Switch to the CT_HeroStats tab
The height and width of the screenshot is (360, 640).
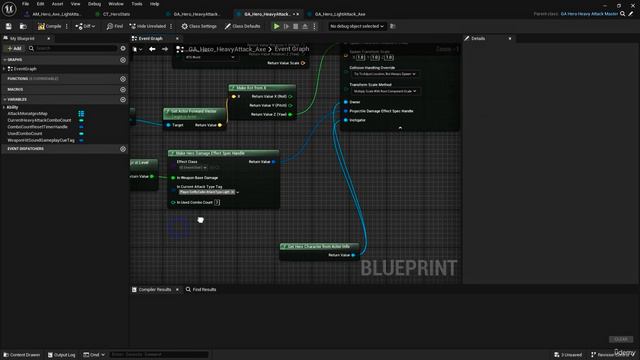[116, 14]
